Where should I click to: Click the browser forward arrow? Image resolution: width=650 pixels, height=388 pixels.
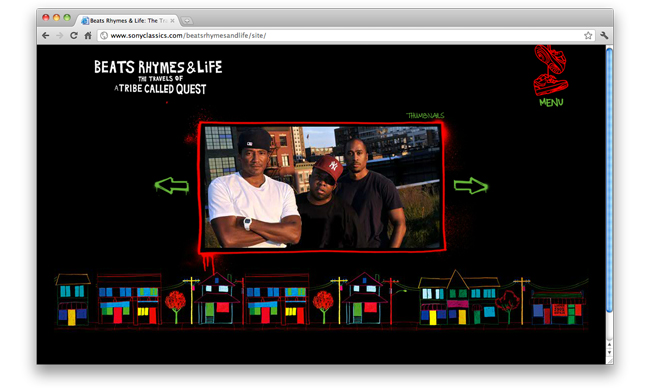[x=60, y=36]
